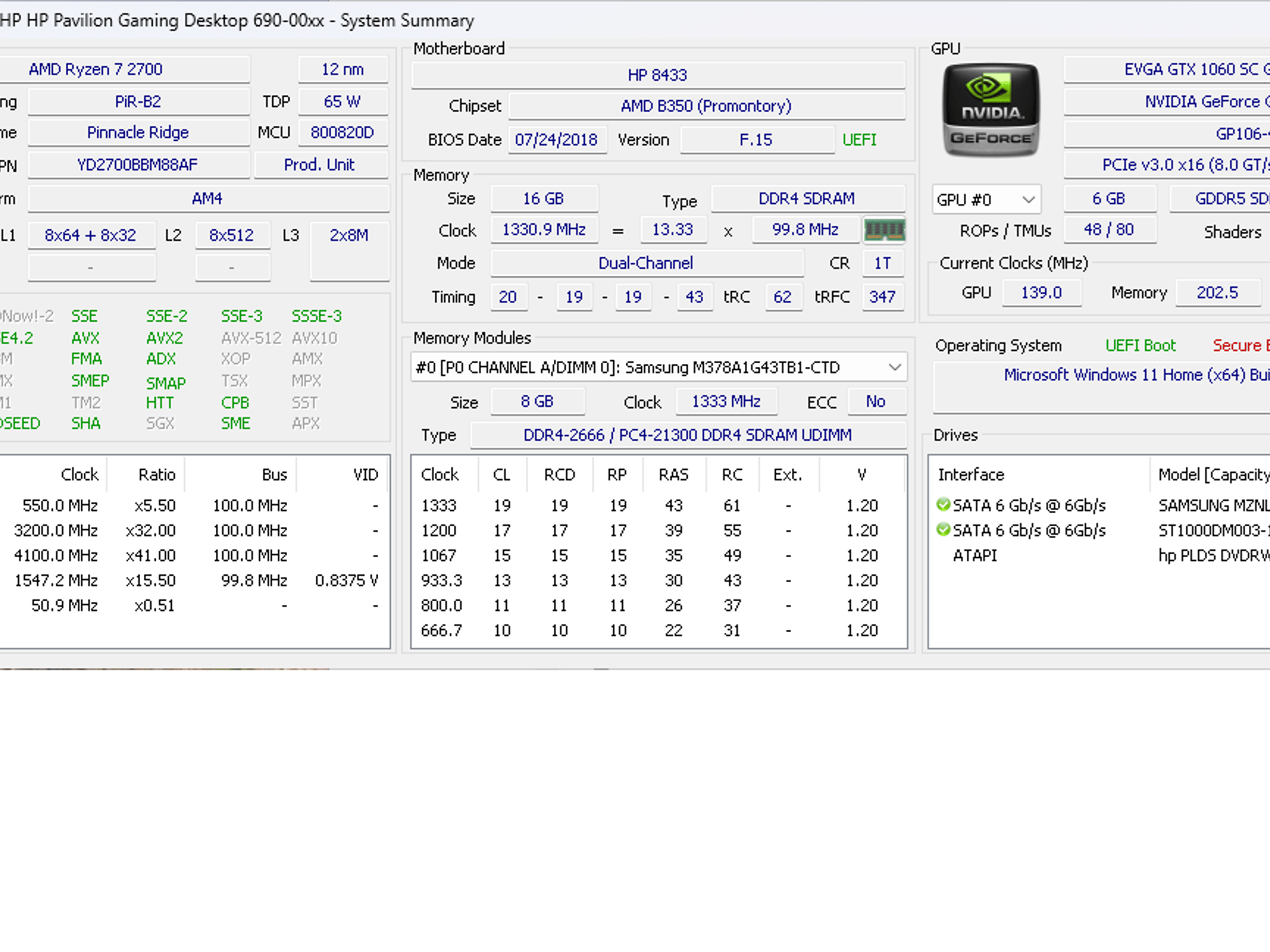
Task: Click the SHA feature flag
Action: (x=86, y=423)
